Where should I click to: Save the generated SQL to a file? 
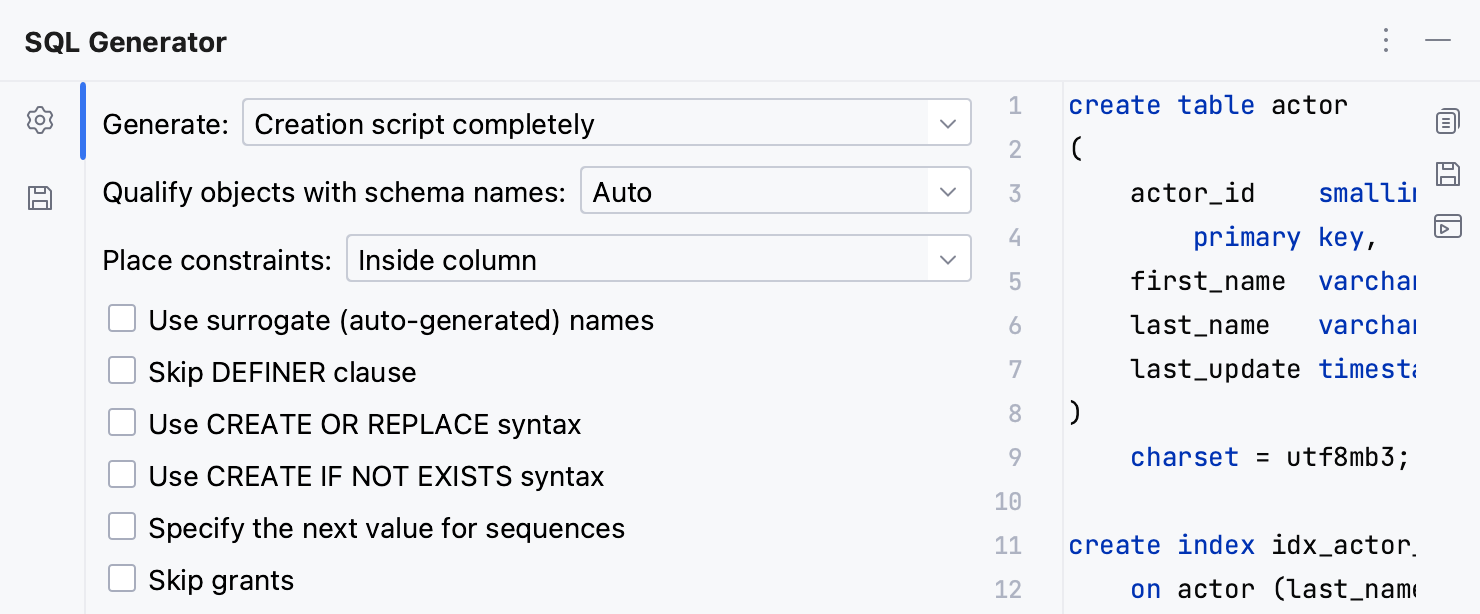(1447, 173)
